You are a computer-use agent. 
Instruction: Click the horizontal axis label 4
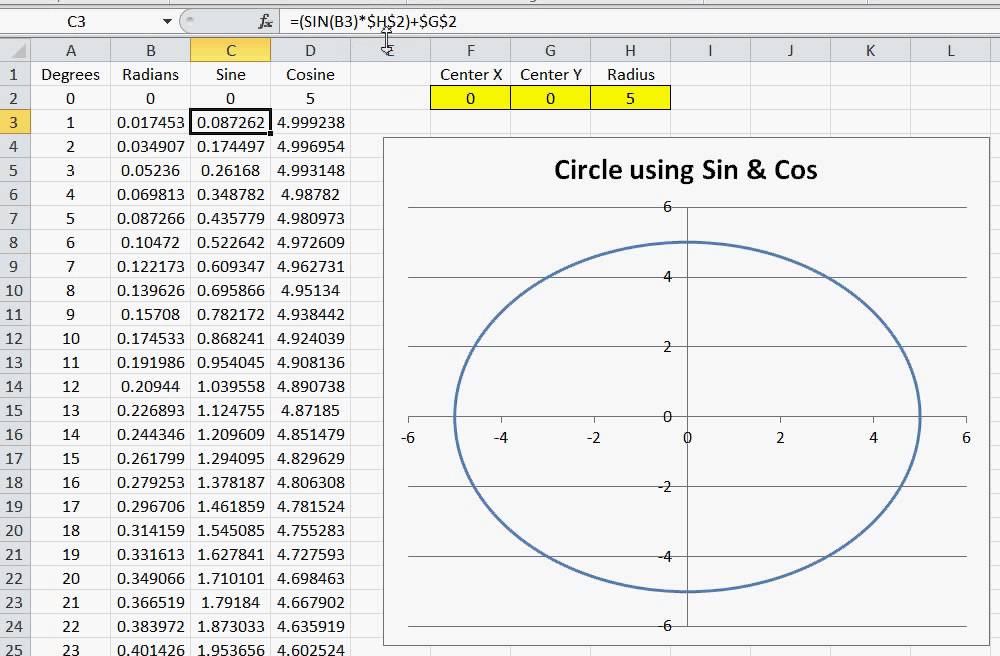pos(873,438)
